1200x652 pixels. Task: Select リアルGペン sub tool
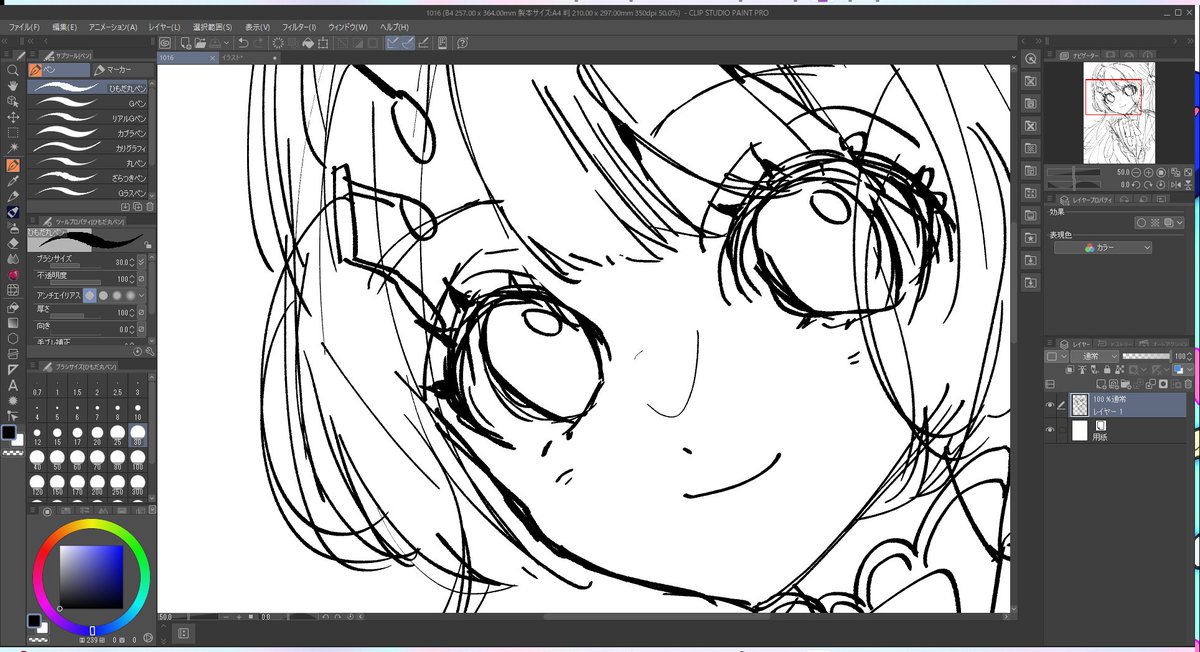89,118
